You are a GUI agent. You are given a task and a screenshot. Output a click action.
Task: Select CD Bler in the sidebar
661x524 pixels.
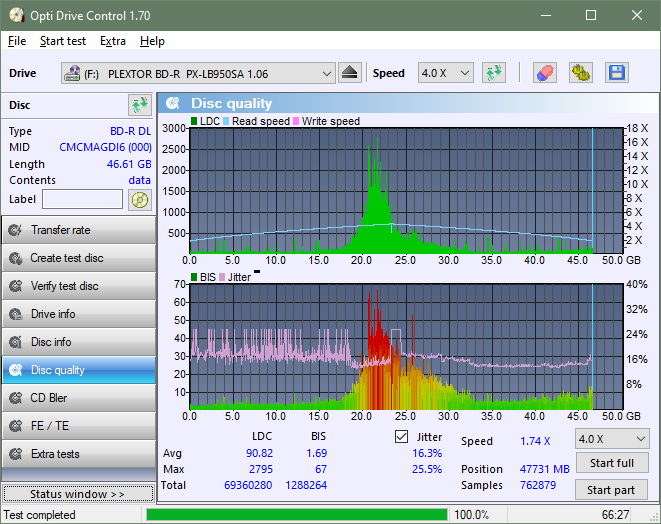pyautogui.click(x=79, y=398)
